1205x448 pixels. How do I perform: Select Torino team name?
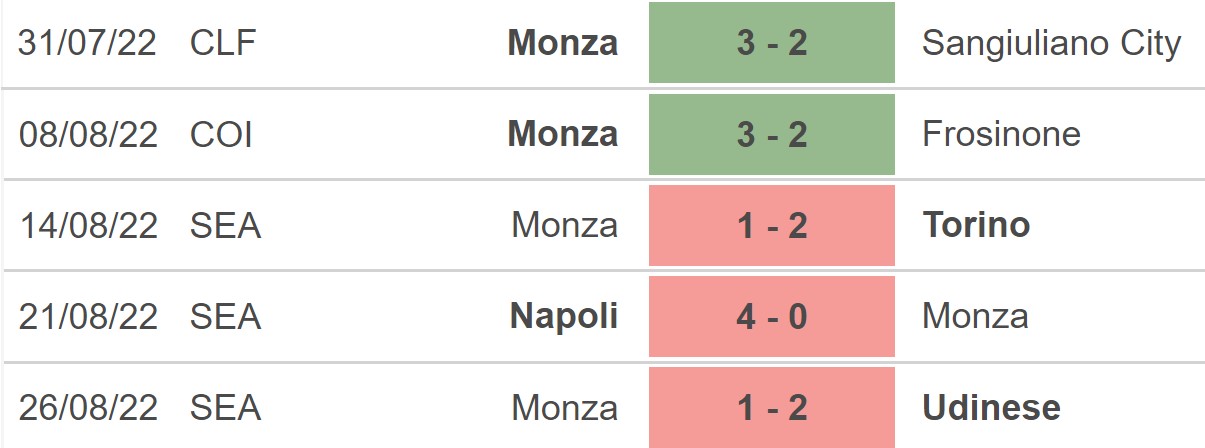click(976, 225)
